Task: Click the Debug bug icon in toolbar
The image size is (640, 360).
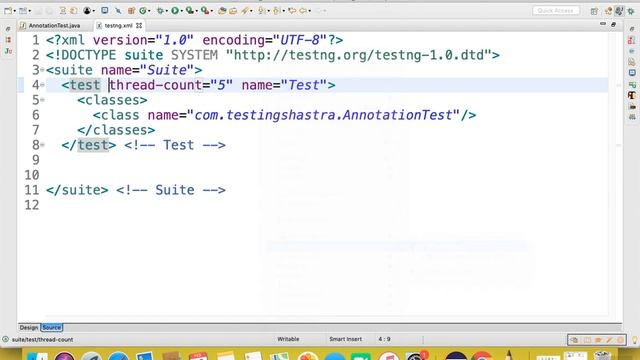Action: click(x=160, y=11)
